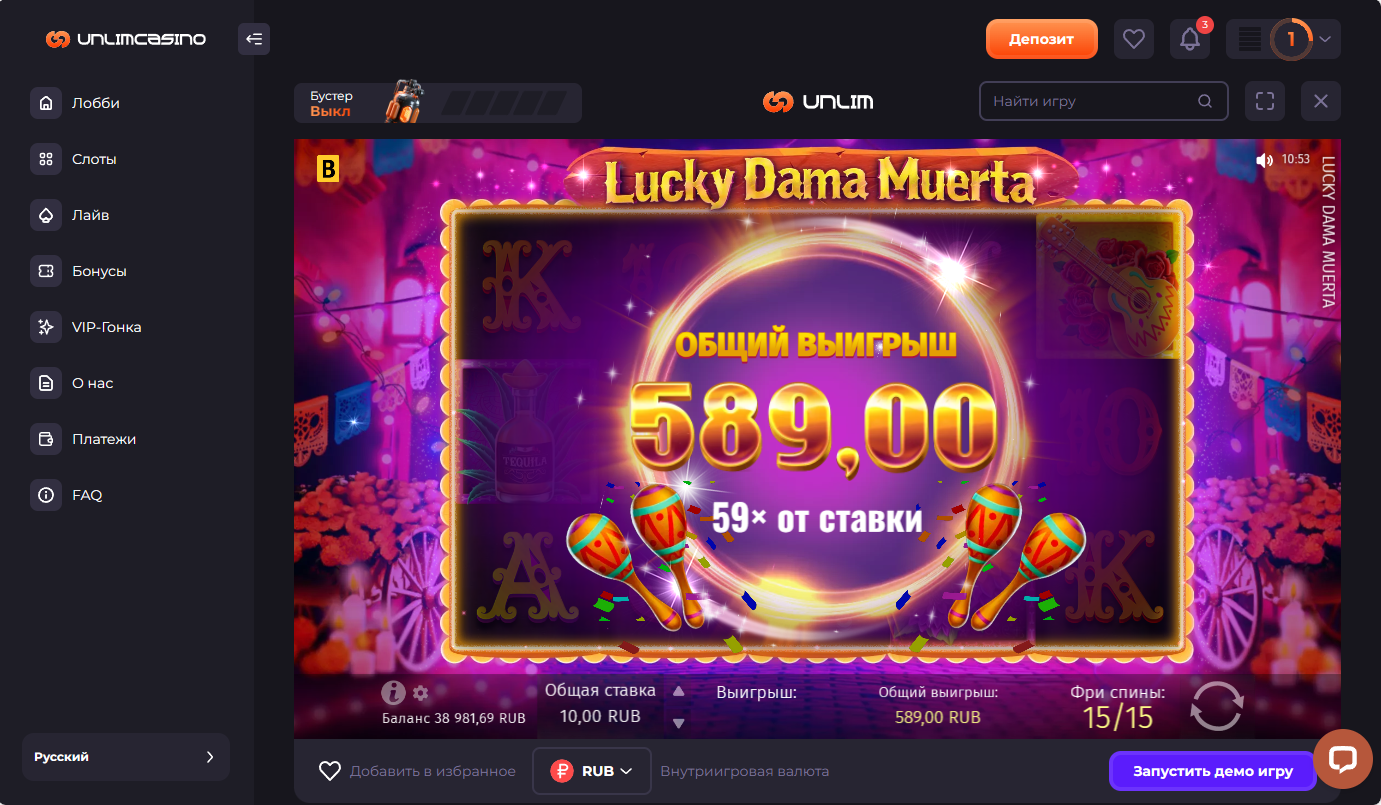
Task: Open game settings gear icon
Action: click(421, 693)
